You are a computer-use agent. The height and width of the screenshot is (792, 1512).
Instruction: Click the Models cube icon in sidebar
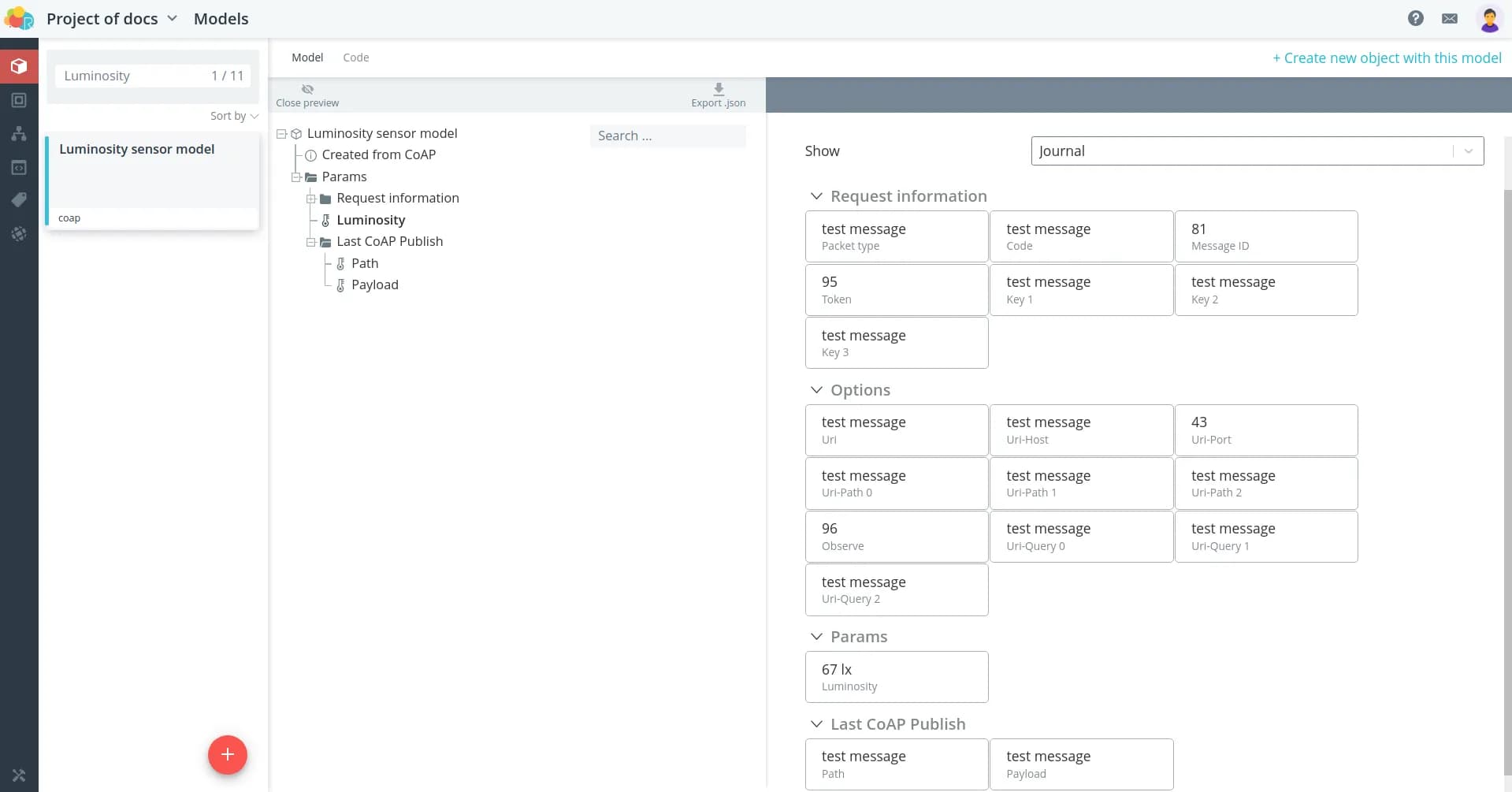(x=19, y=66)
